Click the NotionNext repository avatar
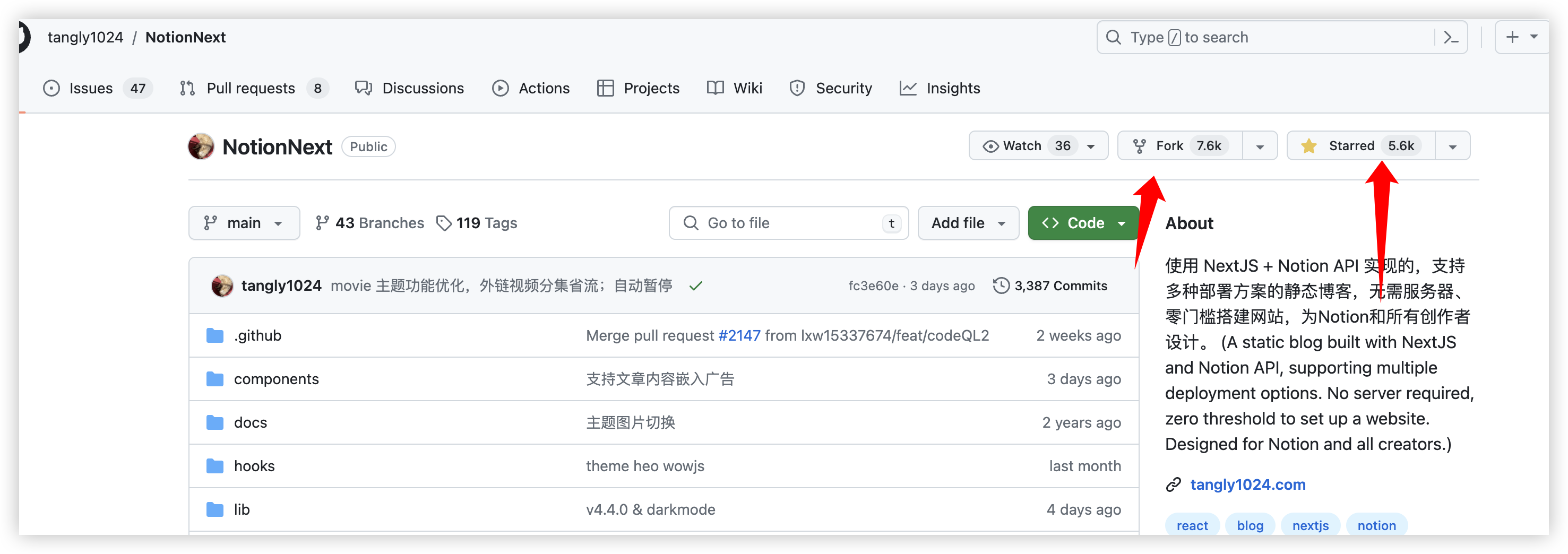Image resolution: width=1568 pixels, height=554 pixels. click(x=201, y=146)
